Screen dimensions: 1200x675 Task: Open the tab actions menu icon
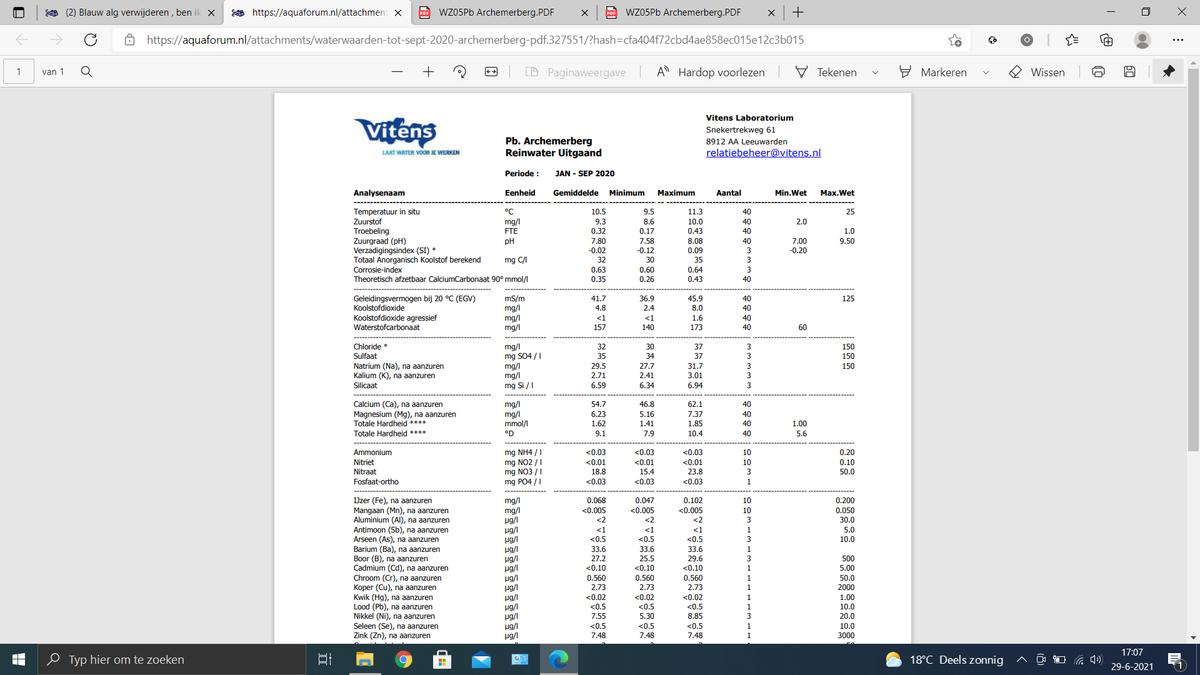[x=19, y=13]
